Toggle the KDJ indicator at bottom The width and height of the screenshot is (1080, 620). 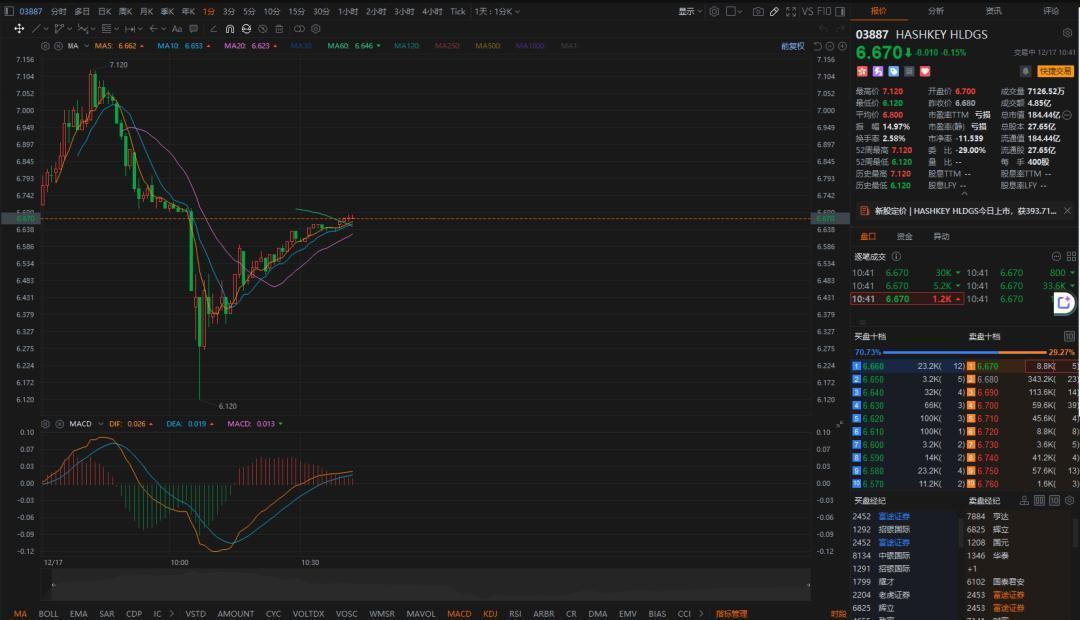(490, 613)
